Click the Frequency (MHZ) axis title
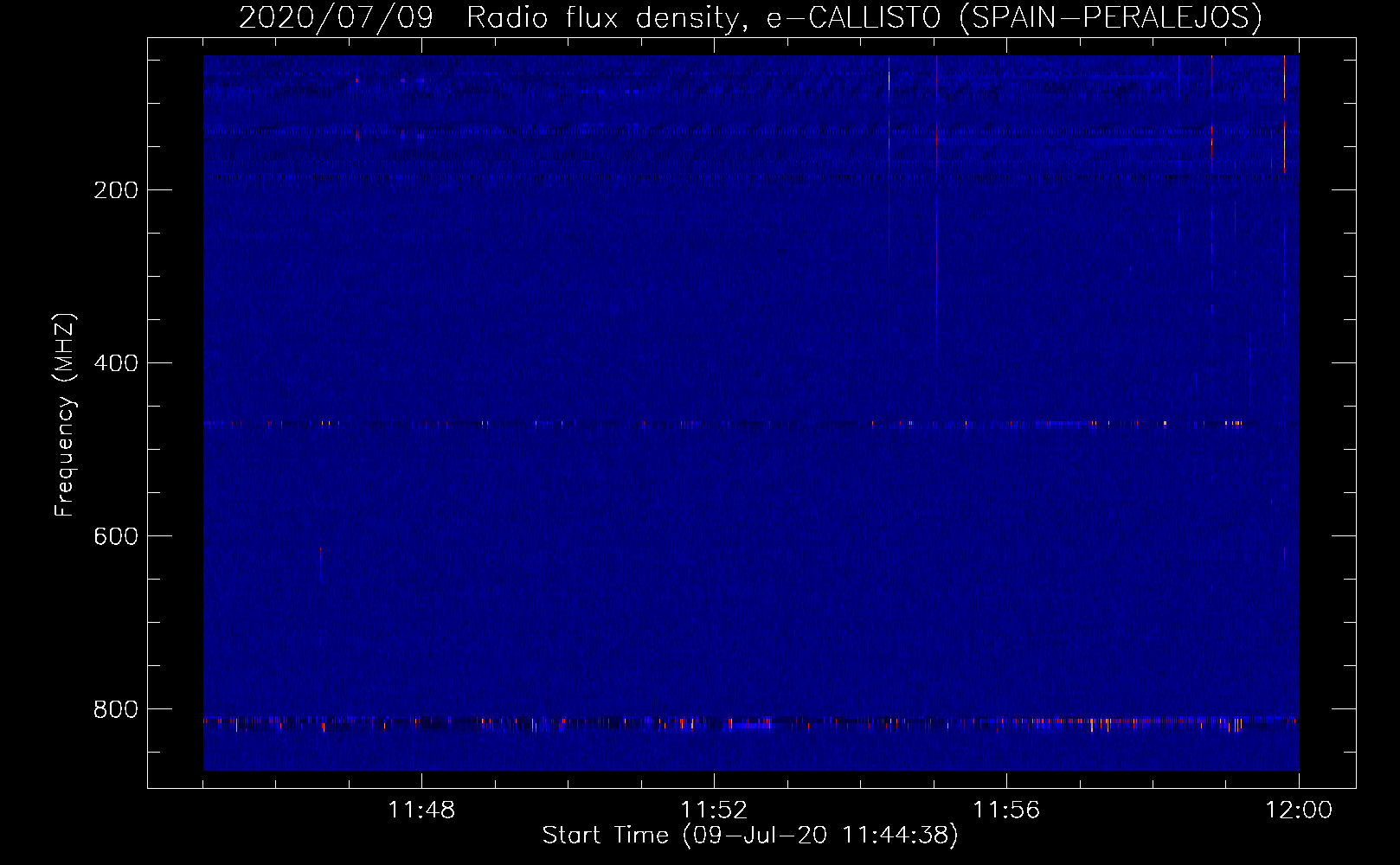This screenshot has height=865, width=1400. (66, 415)
